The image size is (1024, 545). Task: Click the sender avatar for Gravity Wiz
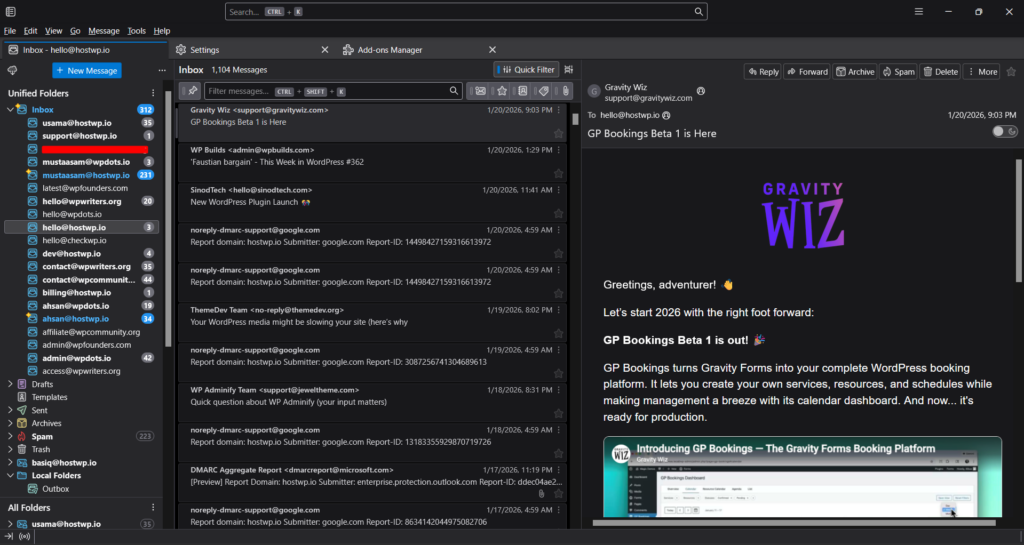[594, 91]
